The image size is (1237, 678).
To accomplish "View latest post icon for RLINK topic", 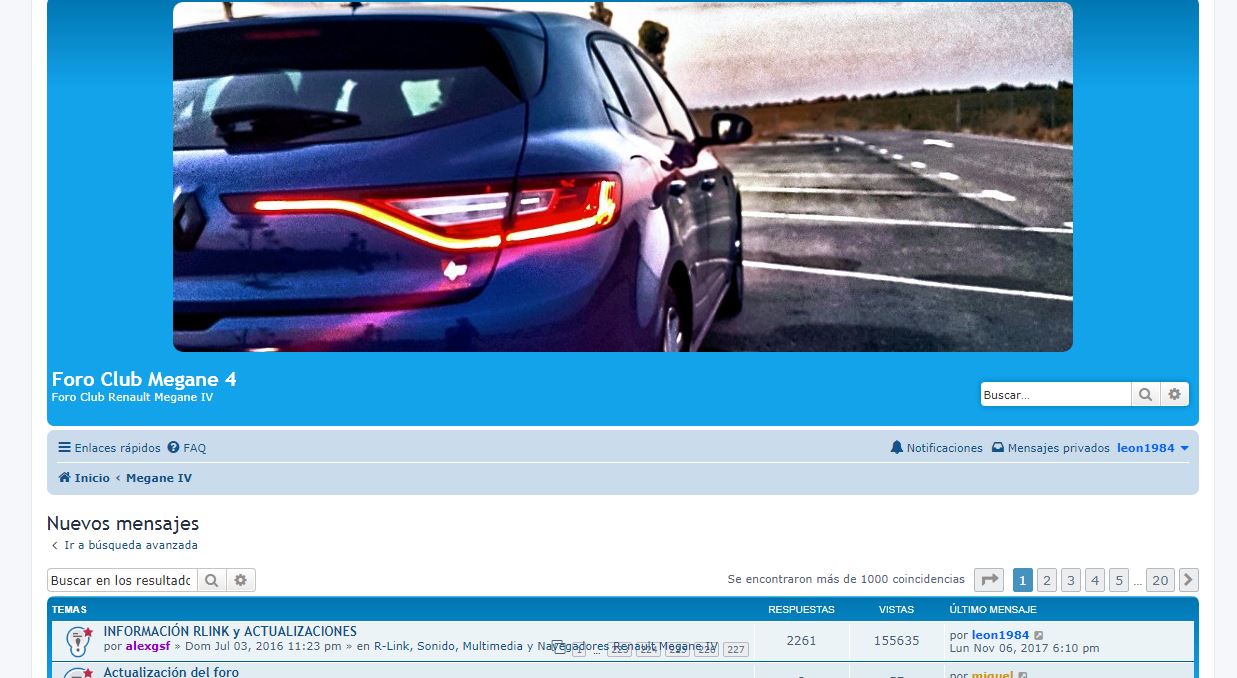I will point(1039,635).
